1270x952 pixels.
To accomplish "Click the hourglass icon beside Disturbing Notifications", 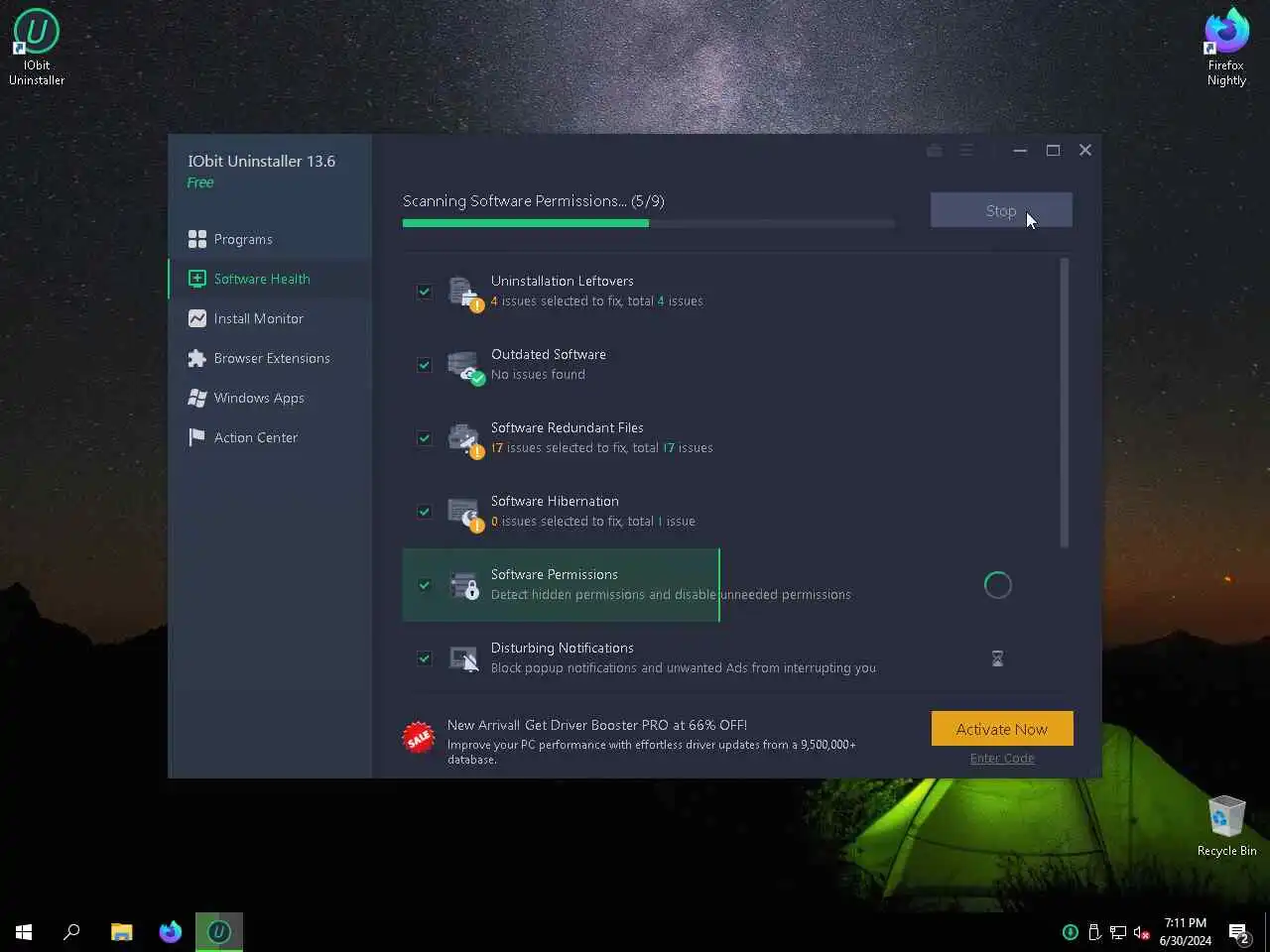I will 997,658.
